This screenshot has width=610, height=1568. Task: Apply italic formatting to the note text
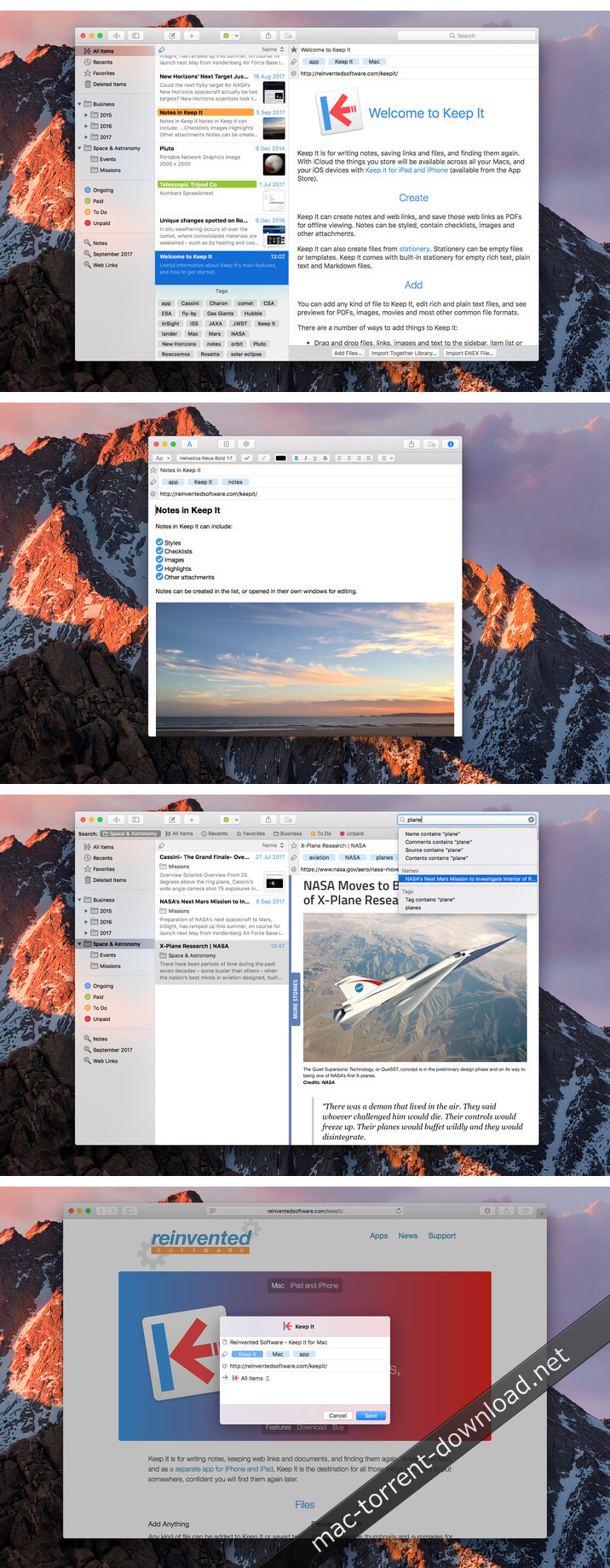pyautogui.click(x=305, y=458)
